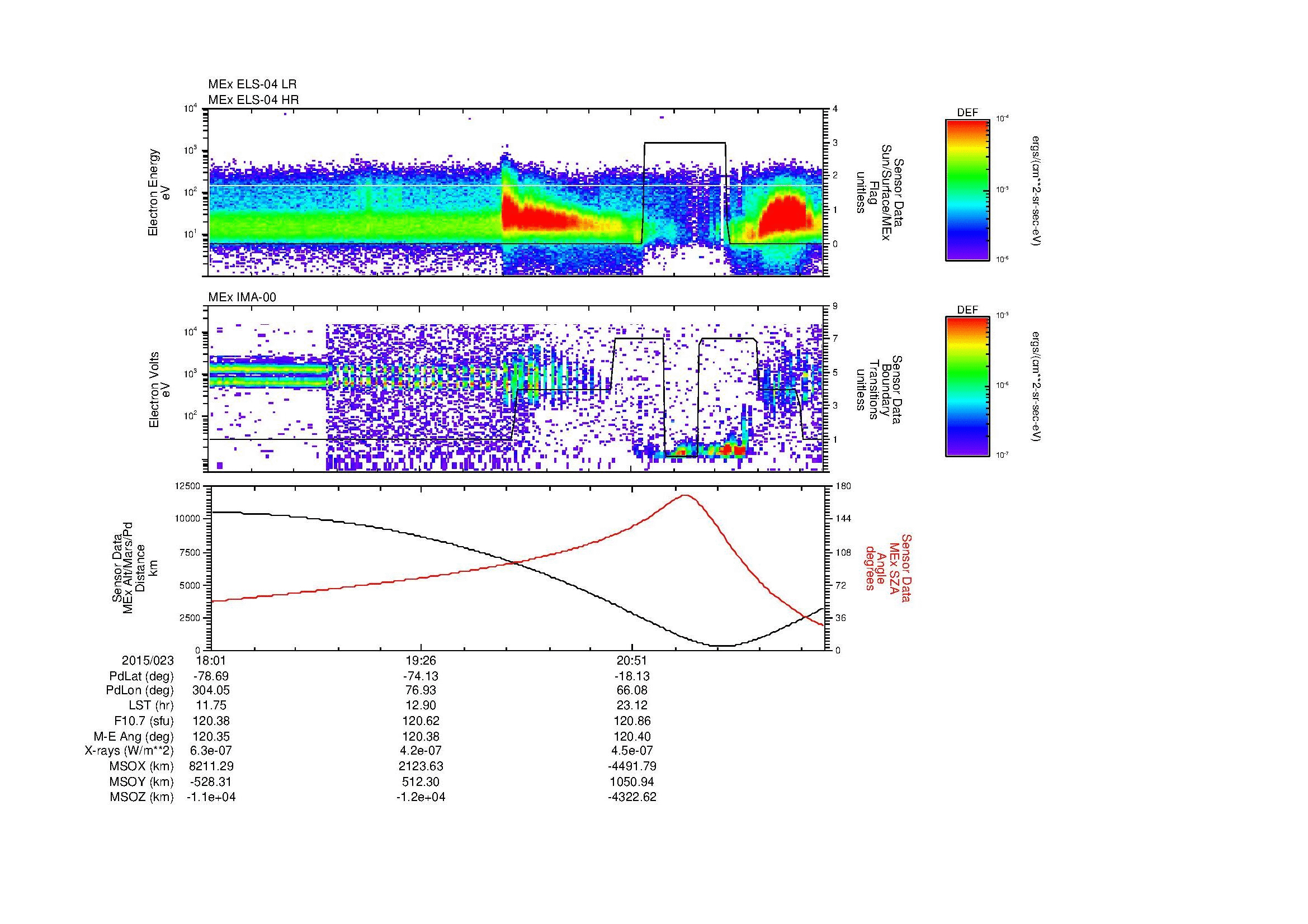Click the '108' SZA axis tick label

tap(843, 552)
